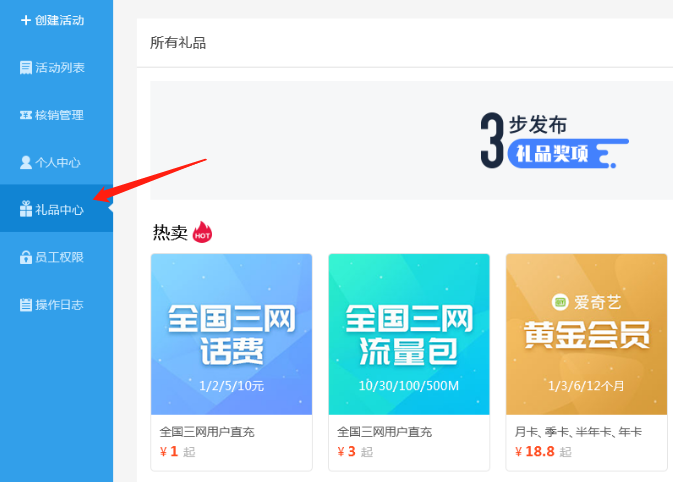The width and height of the screenshot is (673, 482).
Task: Click the red HOT flame badge
Action: (x=202, y=232)
